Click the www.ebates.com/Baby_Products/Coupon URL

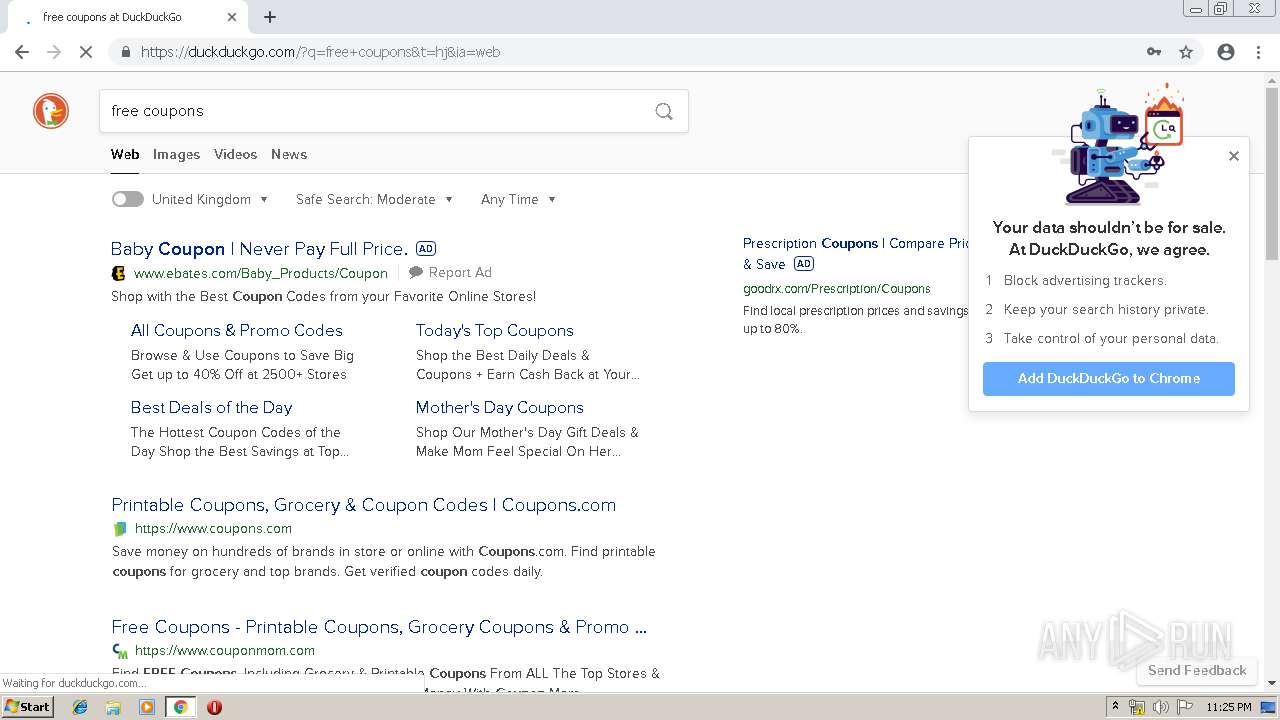(260, 273)
